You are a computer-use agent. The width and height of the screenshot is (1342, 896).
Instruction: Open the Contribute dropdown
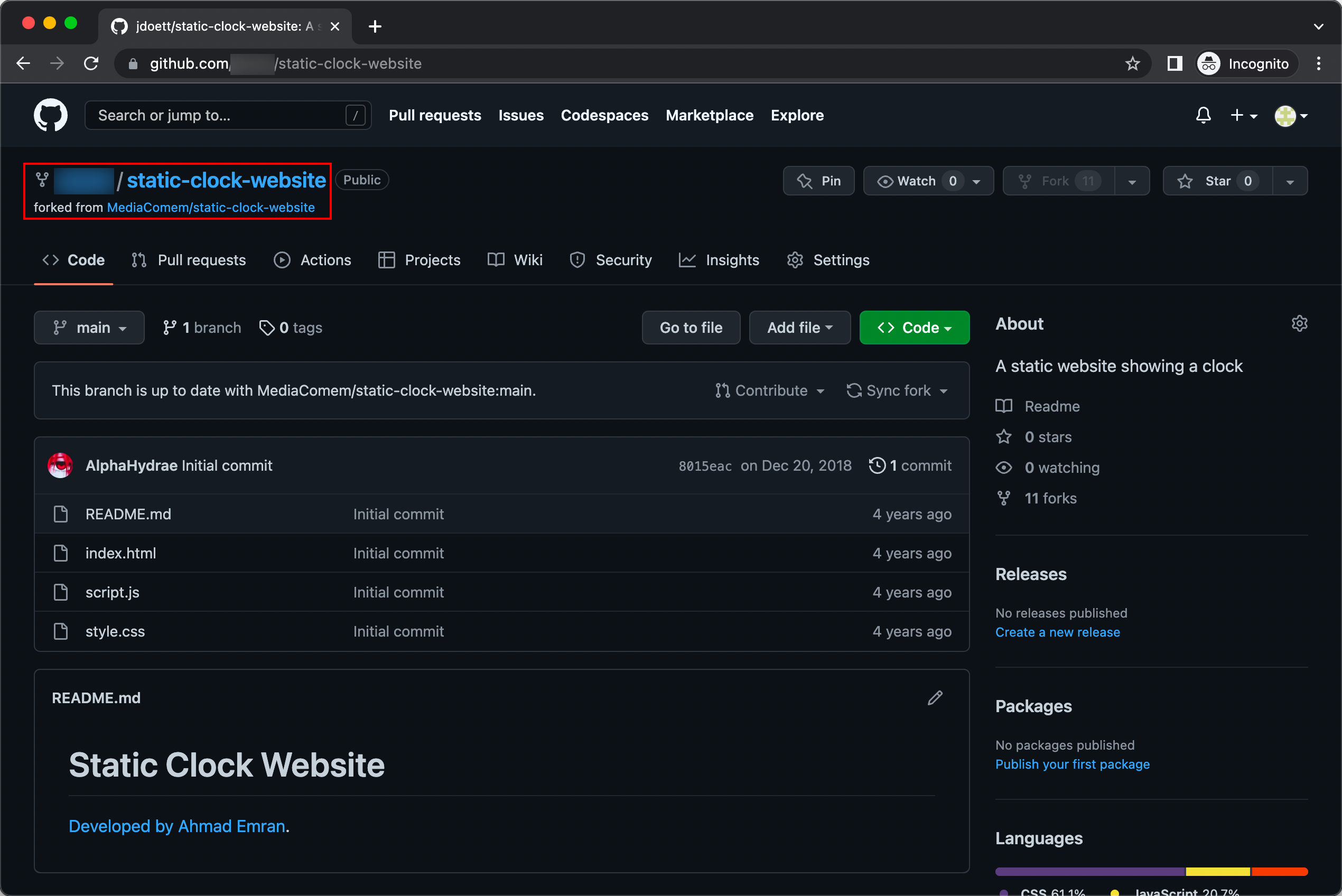[770, 390]
